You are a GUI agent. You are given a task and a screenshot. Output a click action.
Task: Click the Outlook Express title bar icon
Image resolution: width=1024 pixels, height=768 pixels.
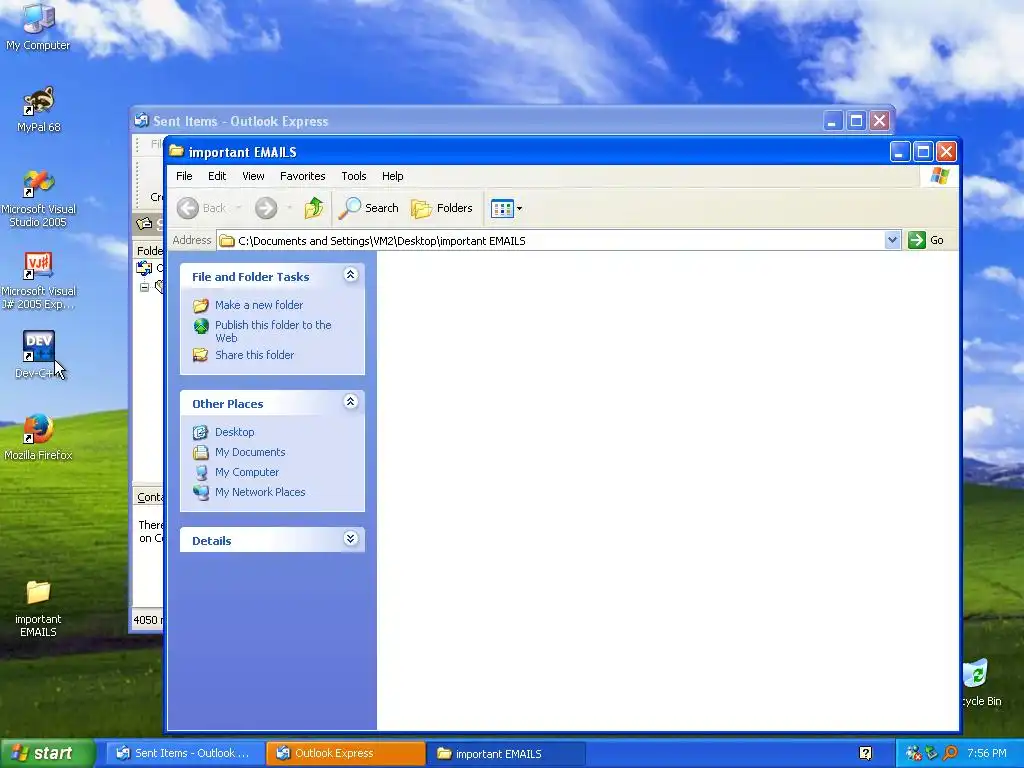(141, 120)
